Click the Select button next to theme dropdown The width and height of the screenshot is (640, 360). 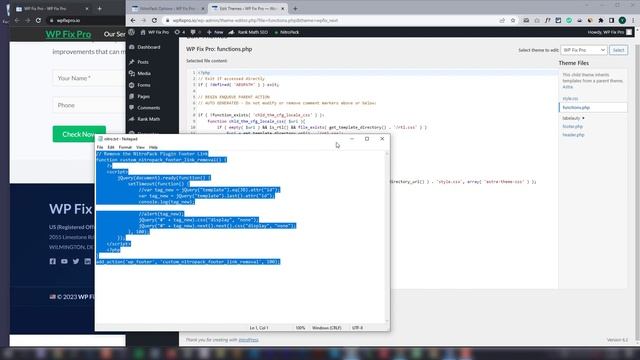tap(618, 50)
